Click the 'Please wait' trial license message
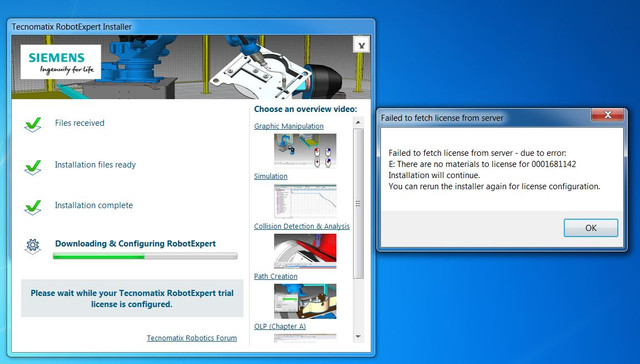Image resolution: width=640 pixels, height=364 pixels. pos(132,298)
